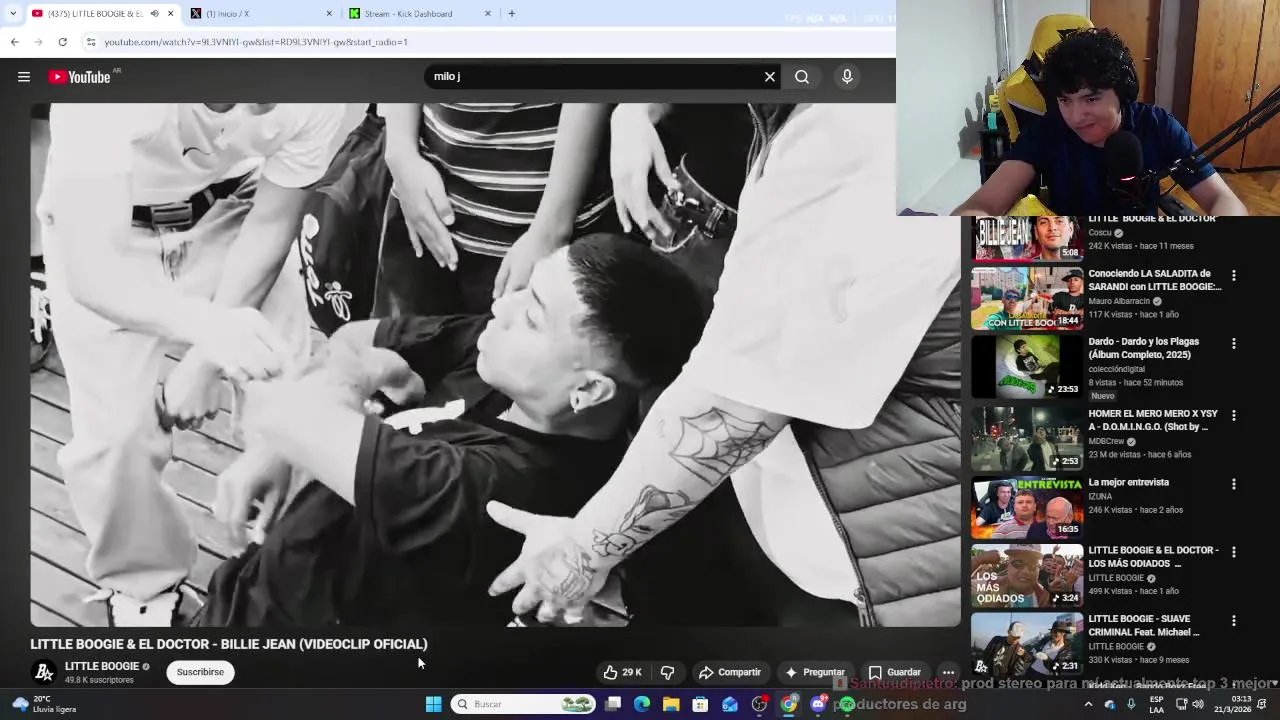The width and height of the screenshot is (1280, 720).
Task: Open La mejor entrevista thumbnail
Action: click(x=1027, y=507)
